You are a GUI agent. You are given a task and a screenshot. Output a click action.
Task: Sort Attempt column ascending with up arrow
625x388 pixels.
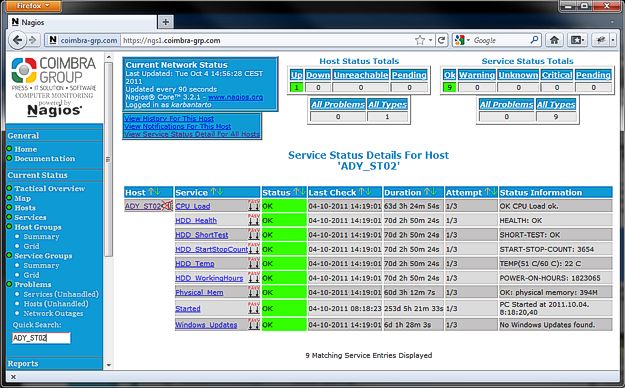click(x=487, y=192)
